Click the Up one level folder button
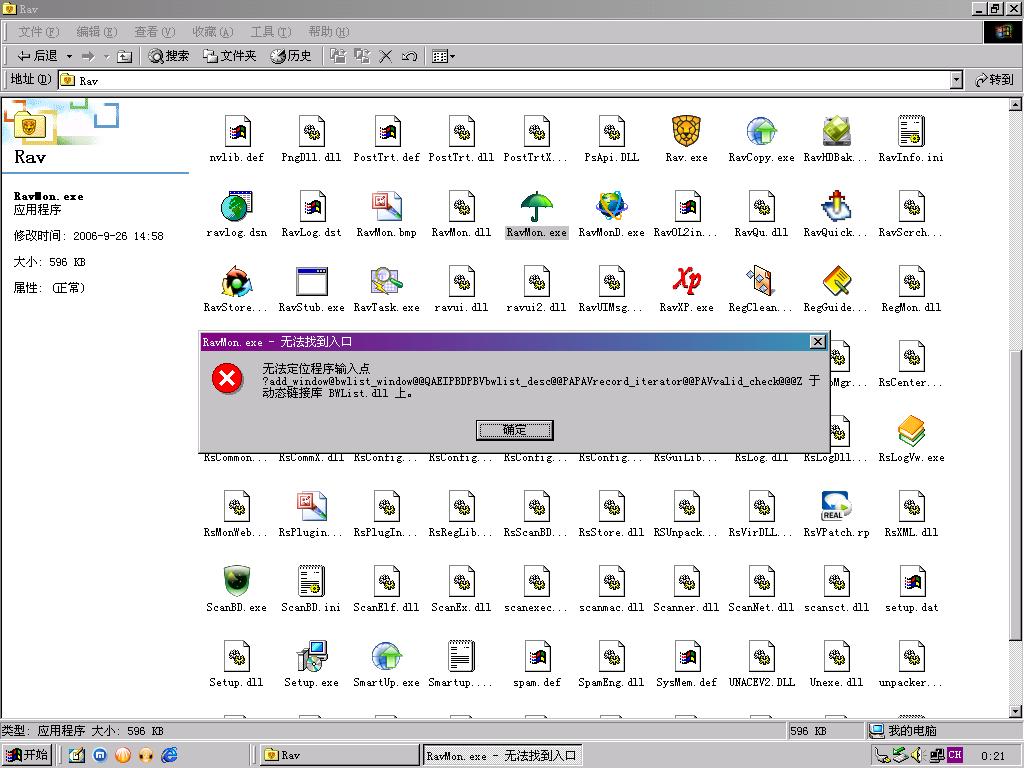The height and width of the screenshot is (768, 1024). [x=124, y=56]
